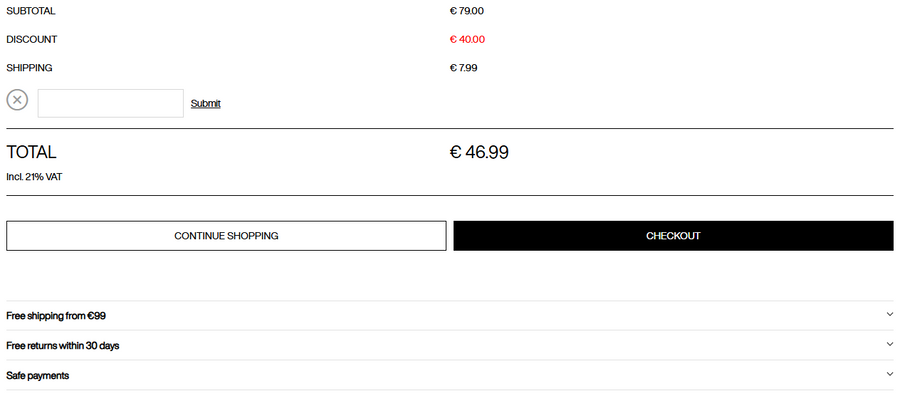
Task: Expand the Safe payments chevron arrow
Action: 889,374
